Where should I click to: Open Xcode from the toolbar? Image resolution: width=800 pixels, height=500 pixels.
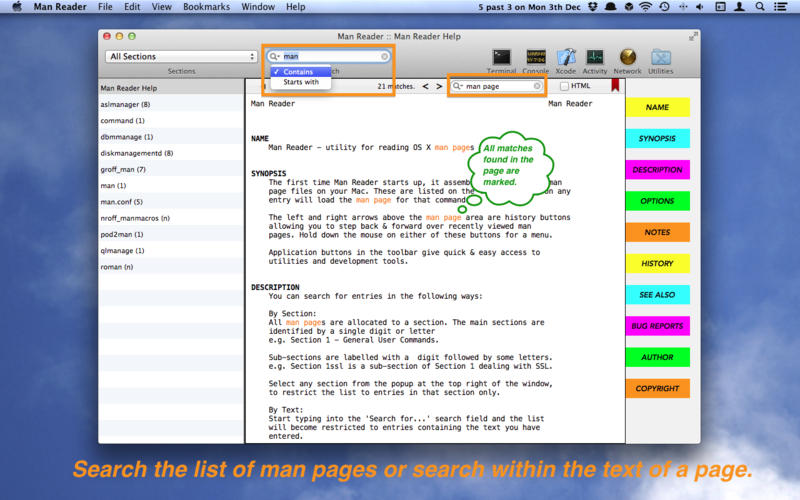coord(566,58)
